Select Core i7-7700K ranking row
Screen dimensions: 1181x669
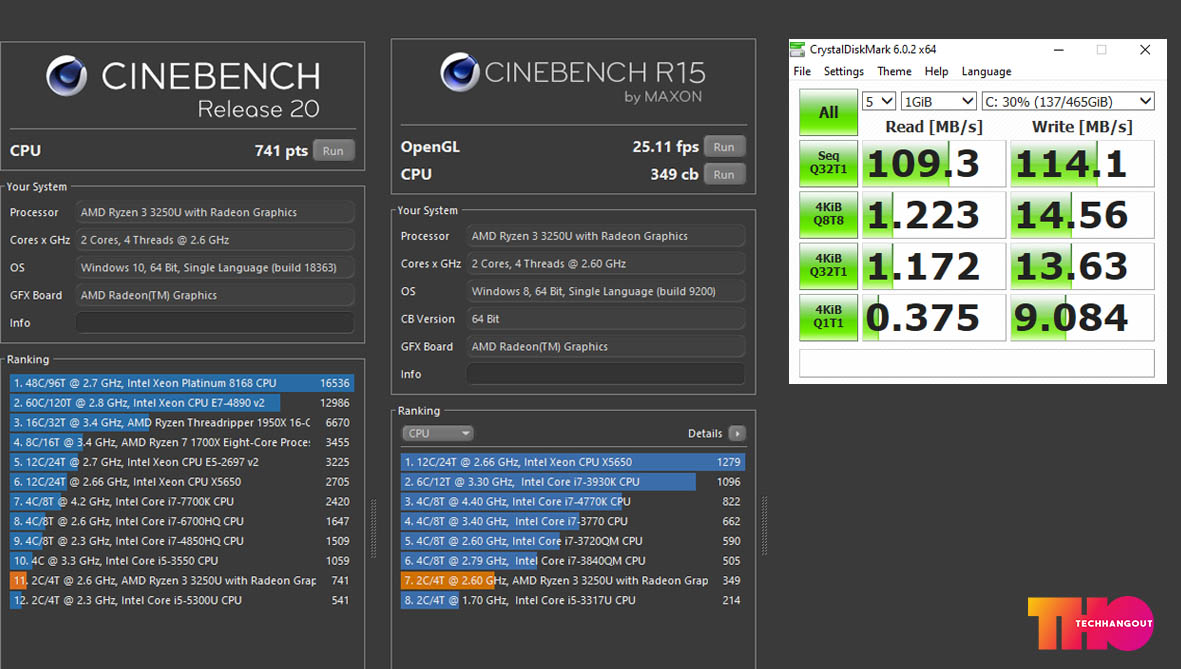coord(182,501)
